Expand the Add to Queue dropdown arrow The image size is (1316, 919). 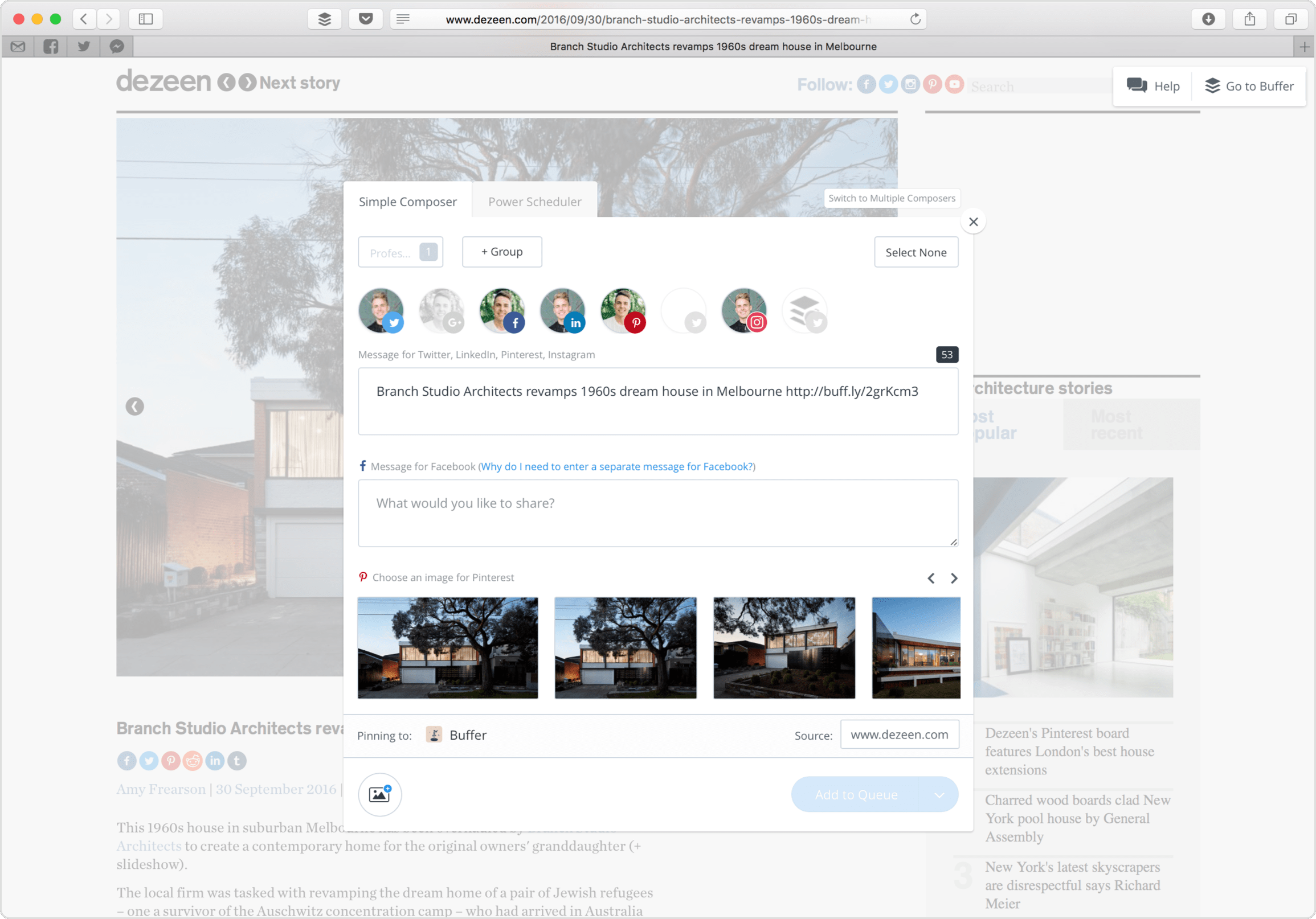tap(939, 795)
